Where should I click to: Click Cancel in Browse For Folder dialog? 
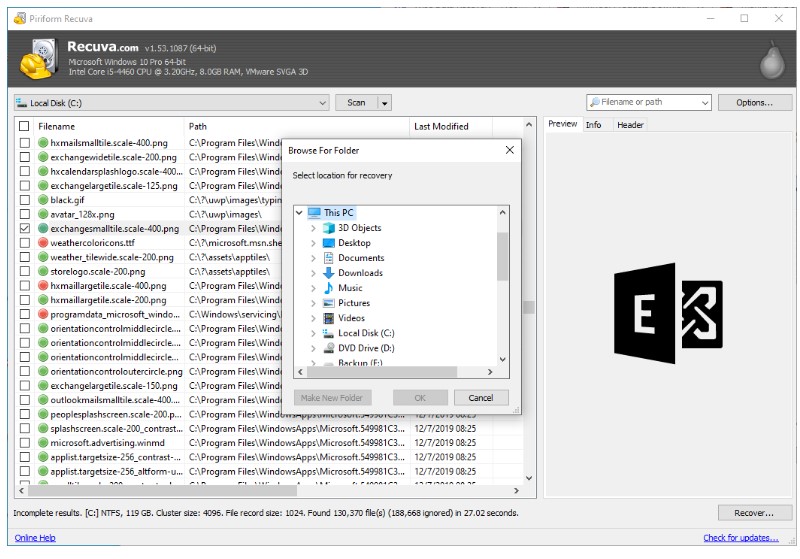(481, 398)
